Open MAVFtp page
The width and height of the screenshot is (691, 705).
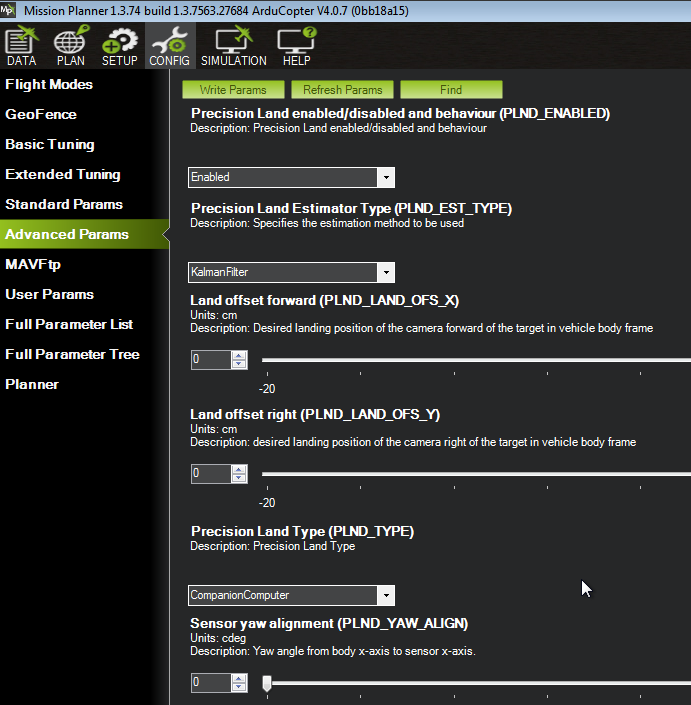tap(32, 264)
